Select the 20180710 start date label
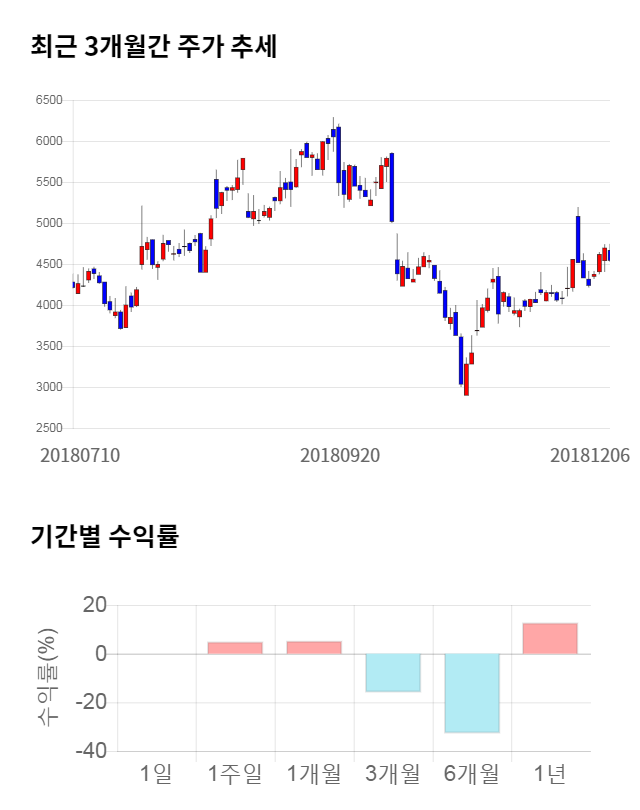The width and height of the screenshot is (640, 810). point(80,455)
